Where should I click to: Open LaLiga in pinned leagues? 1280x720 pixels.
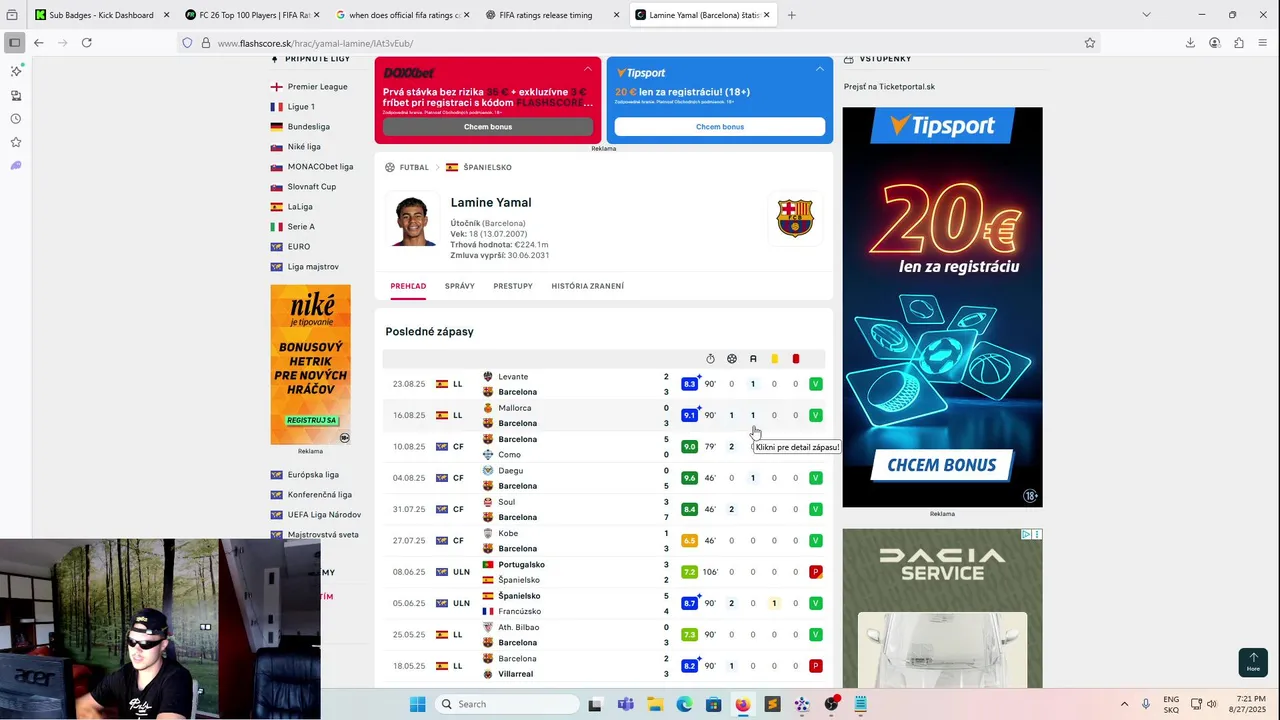[300, 207]
